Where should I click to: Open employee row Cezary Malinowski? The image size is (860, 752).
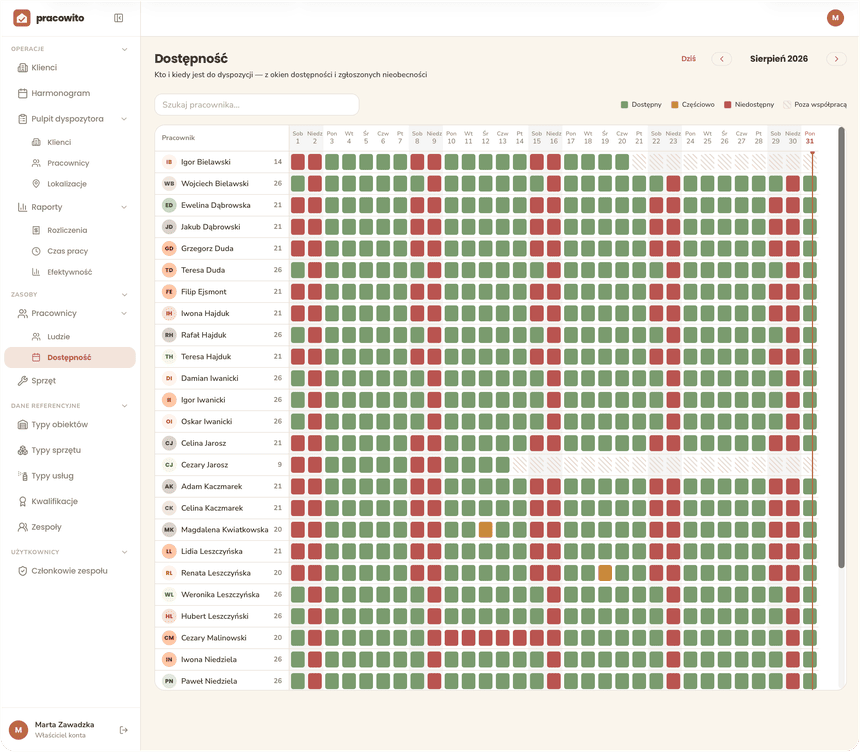click(222, 638)
